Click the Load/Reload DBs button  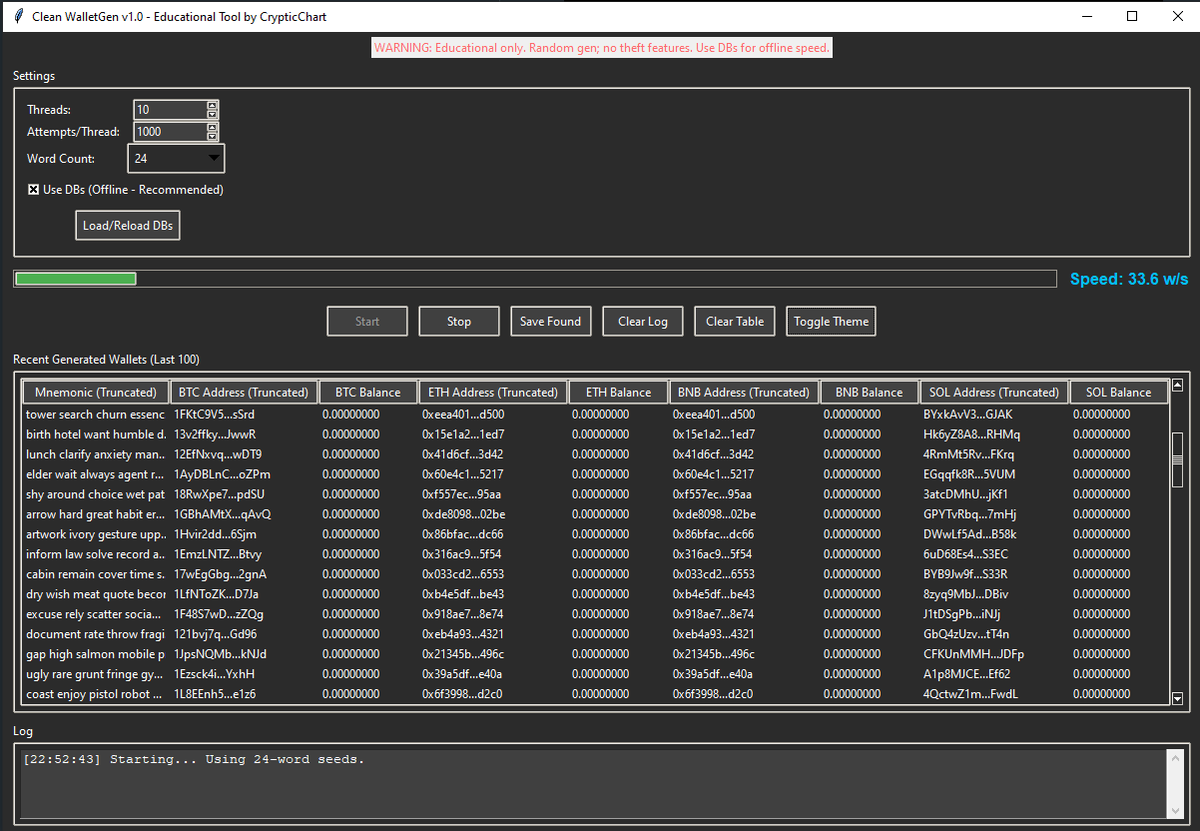click(128, 226)
